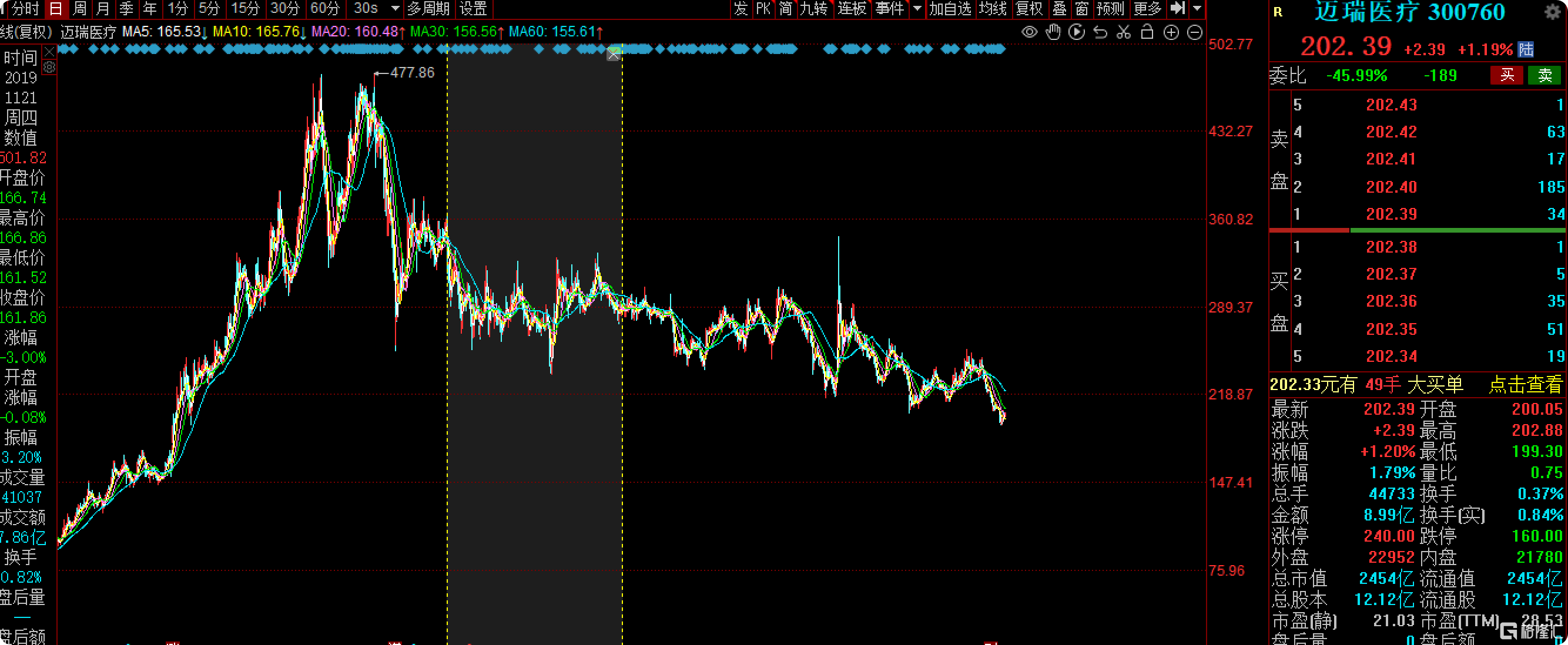Viewport: 1568px width, 645px height.
Task: Toggle the chart lock icon
Action: (1147, 32)
